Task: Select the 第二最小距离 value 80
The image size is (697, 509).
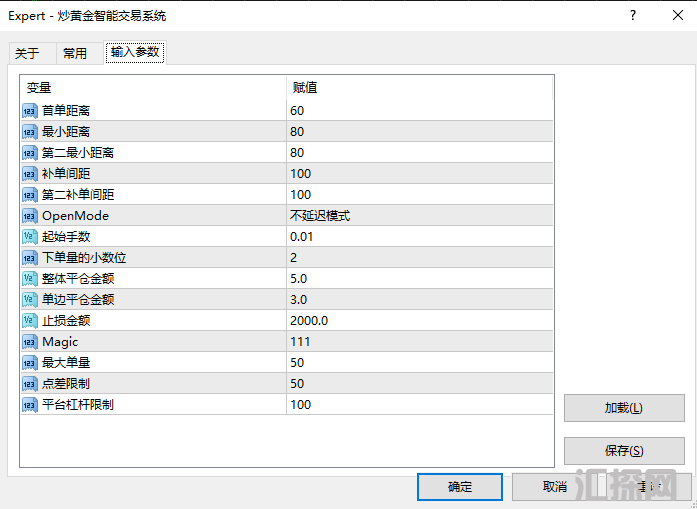Action: [x=420, y=153]
